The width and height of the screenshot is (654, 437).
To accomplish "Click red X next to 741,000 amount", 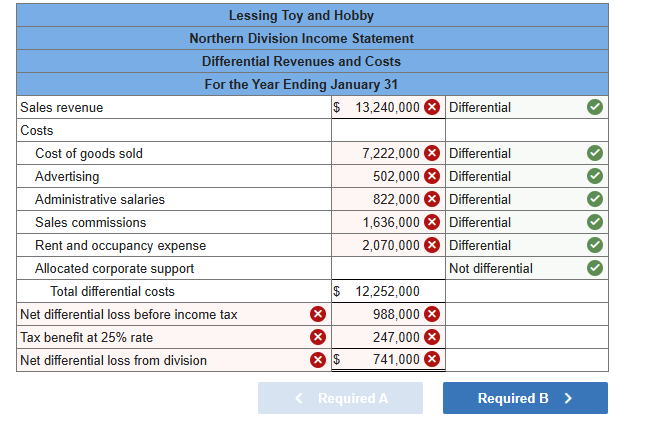I will pos(432,361).
